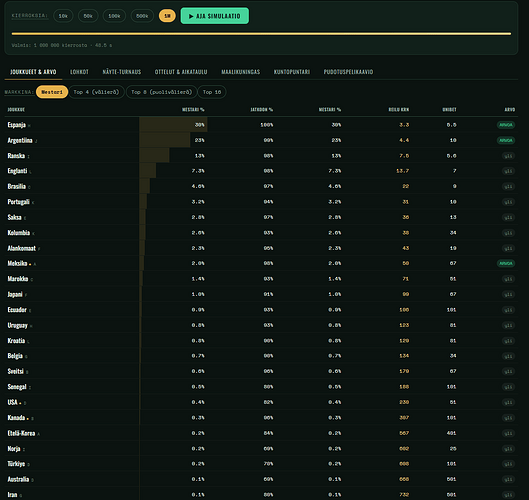Image resolution: width=529 pixels, height=500 pixels.
Task: Select the 1M rounds pill
Action: (x=167, y=16)
